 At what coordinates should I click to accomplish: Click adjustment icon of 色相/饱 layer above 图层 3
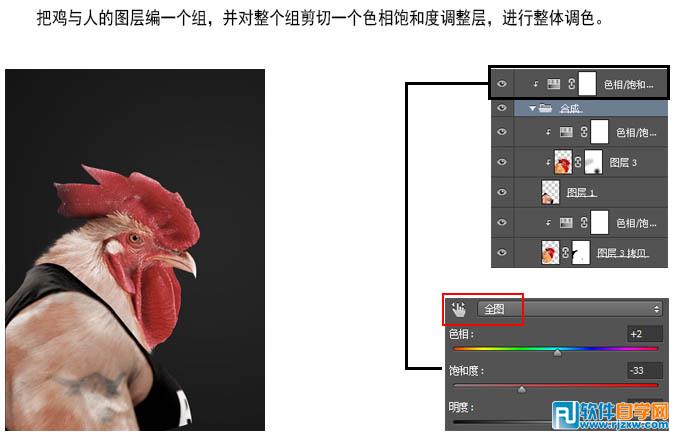[x=566, y=132]
